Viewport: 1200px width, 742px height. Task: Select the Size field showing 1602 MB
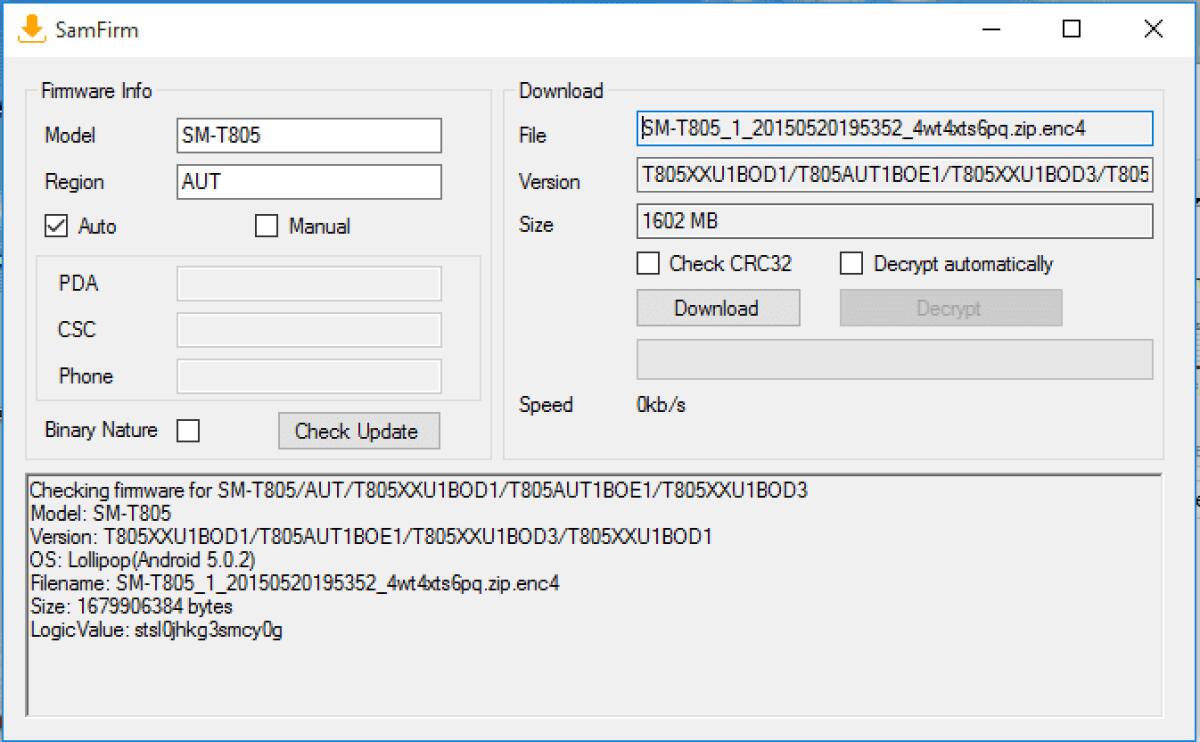[x=893, y=220]
